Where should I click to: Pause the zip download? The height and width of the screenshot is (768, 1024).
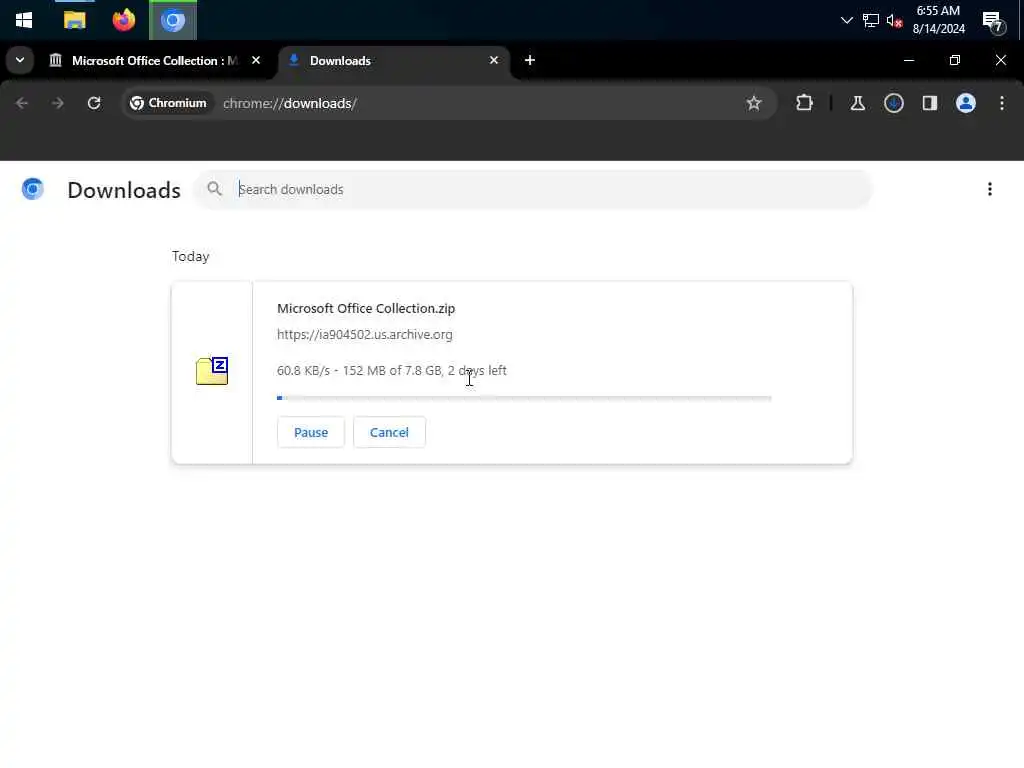pyautogui.click(x=311, y=432)
